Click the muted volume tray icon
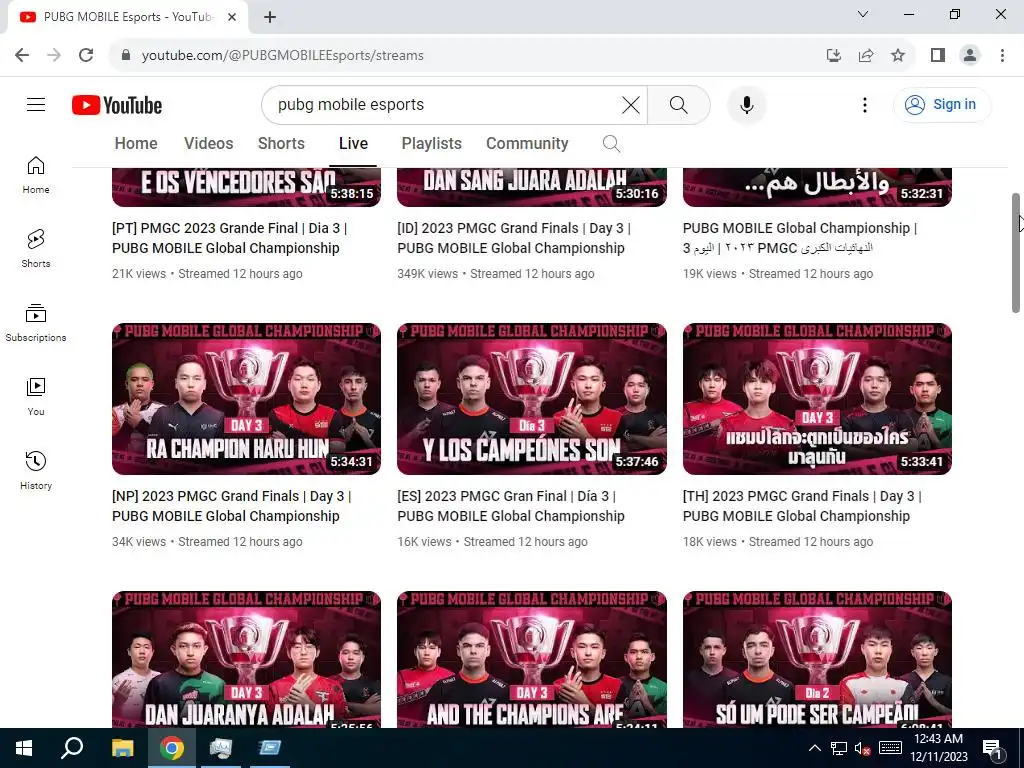This screenshot has width=1024, height=768. click(863, 748)
